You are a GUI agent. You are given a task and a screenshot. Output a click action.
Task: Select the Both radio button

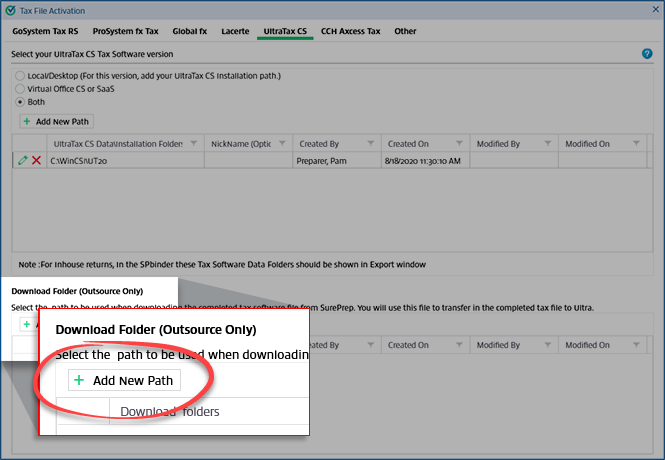[x=20, y=102]
